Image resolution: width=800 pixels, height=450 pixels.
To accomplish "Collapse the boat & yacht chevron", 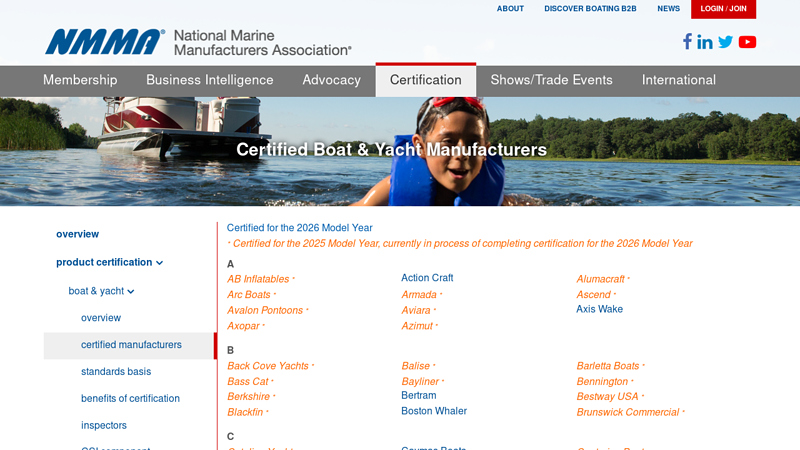I will tap(131, 291).
